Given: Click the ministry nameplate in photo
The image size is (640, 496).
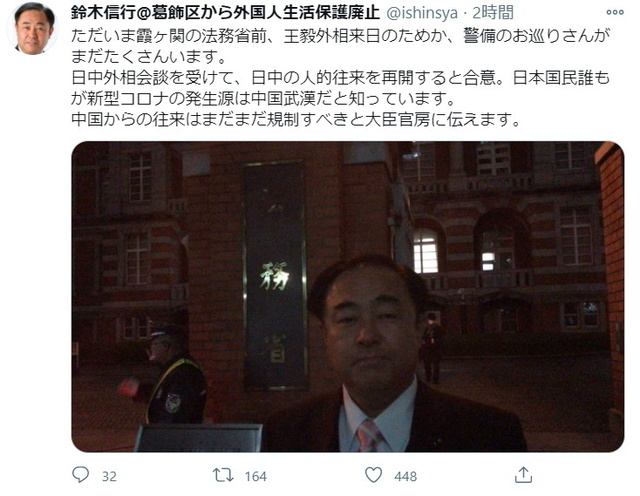Looking at the screenshot, I should [x=275, y=275].
